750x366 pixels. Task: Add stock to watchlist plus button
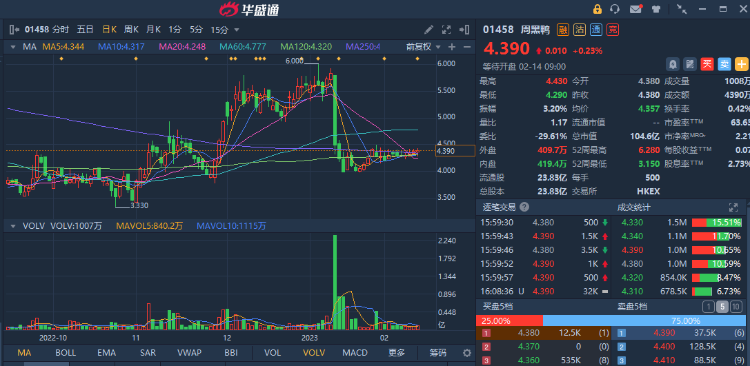pos(742,64)
